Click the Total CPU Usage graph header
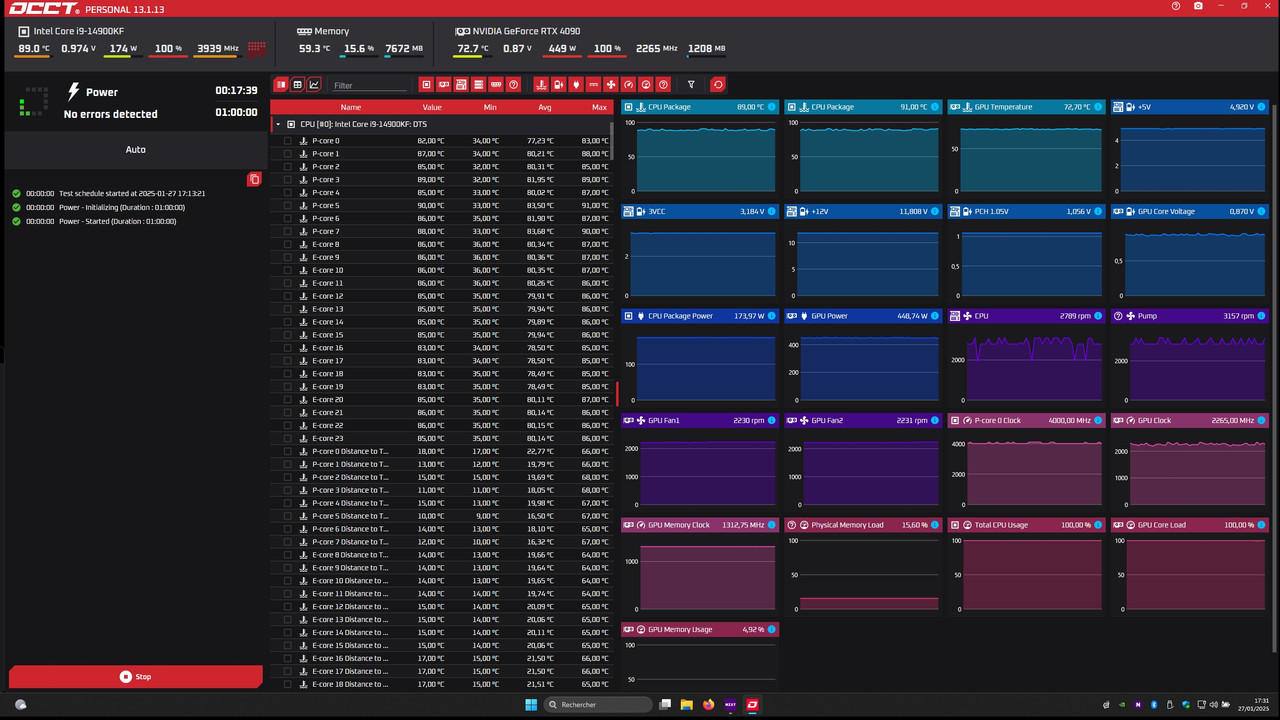This screenshot has width=1280, height=720. click(1026, 525)
